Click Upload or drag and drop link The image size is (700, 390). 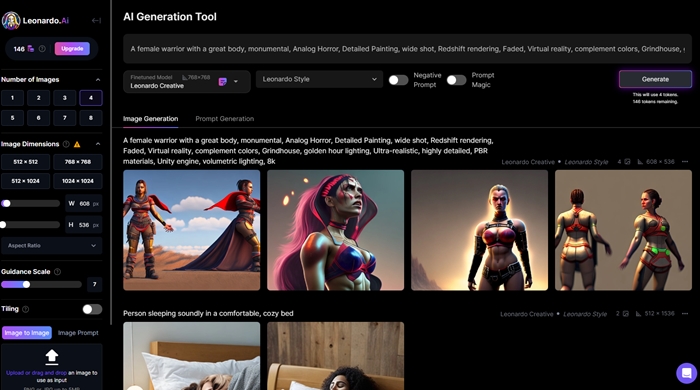(36, 373)
